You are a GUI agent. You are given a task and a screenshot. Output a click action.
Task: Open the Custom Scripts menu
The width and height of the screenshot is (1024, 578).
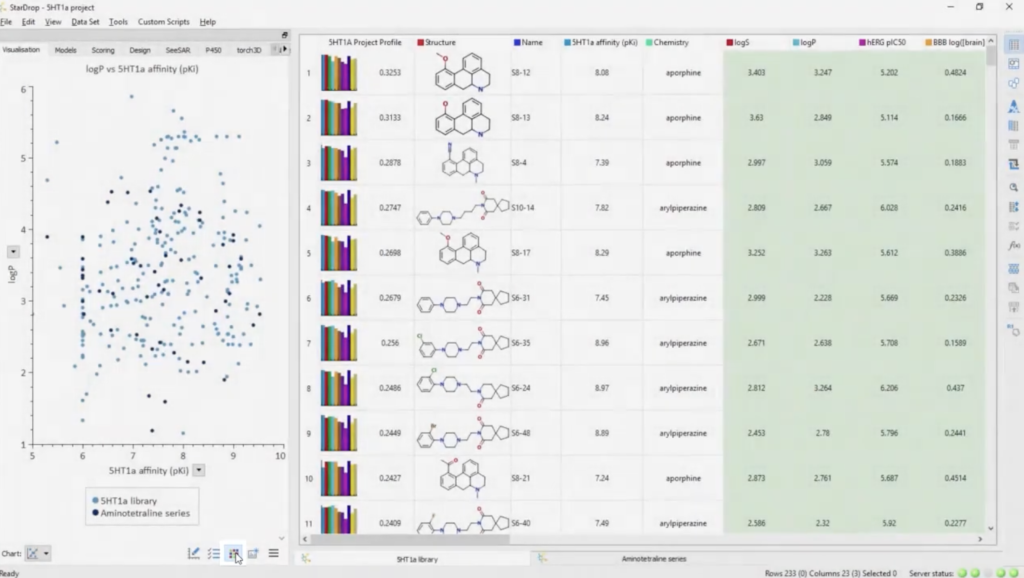click(164, 21)
